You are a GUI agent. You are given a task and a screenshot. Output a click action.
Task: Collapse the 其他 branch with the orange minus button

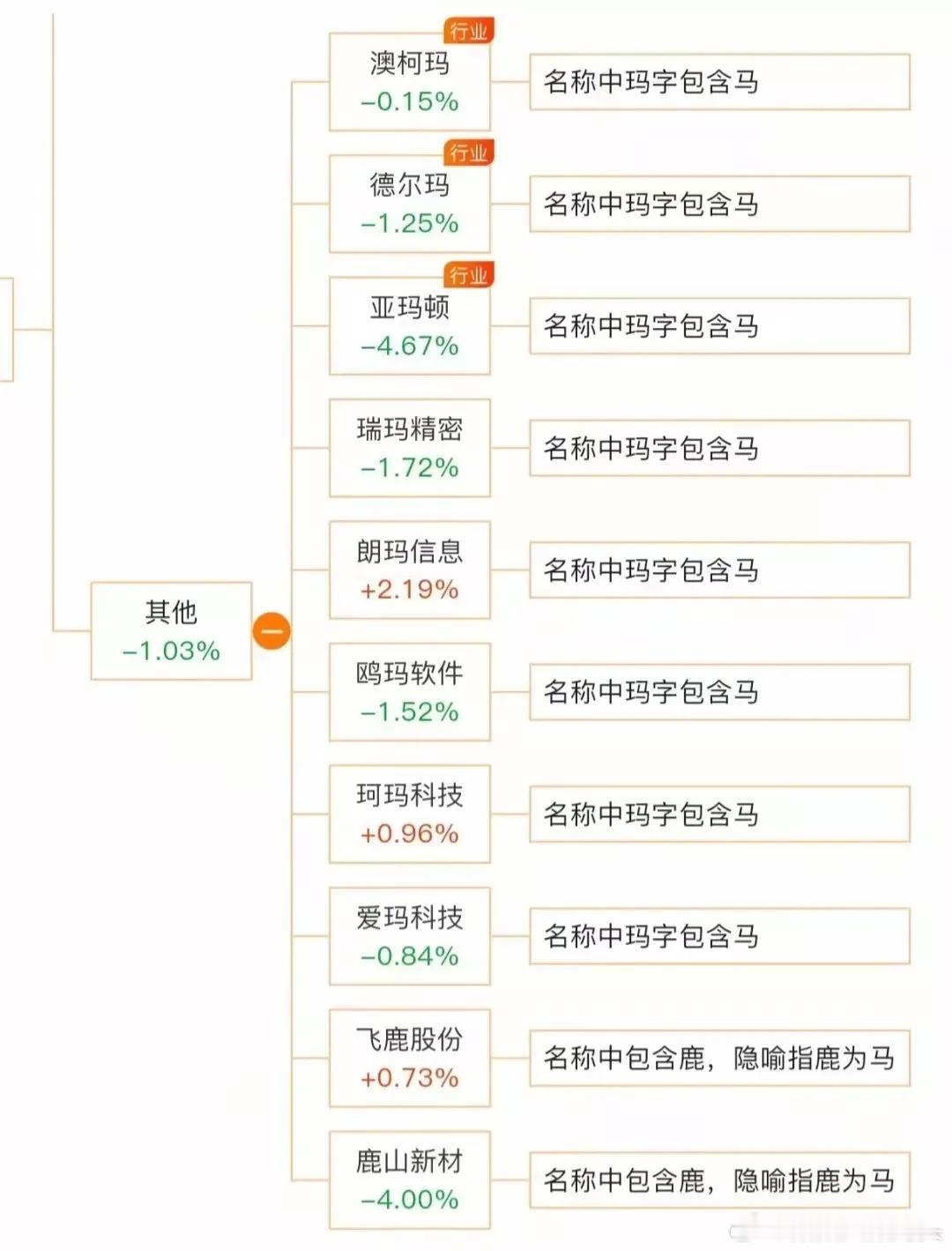click(271, 631)
